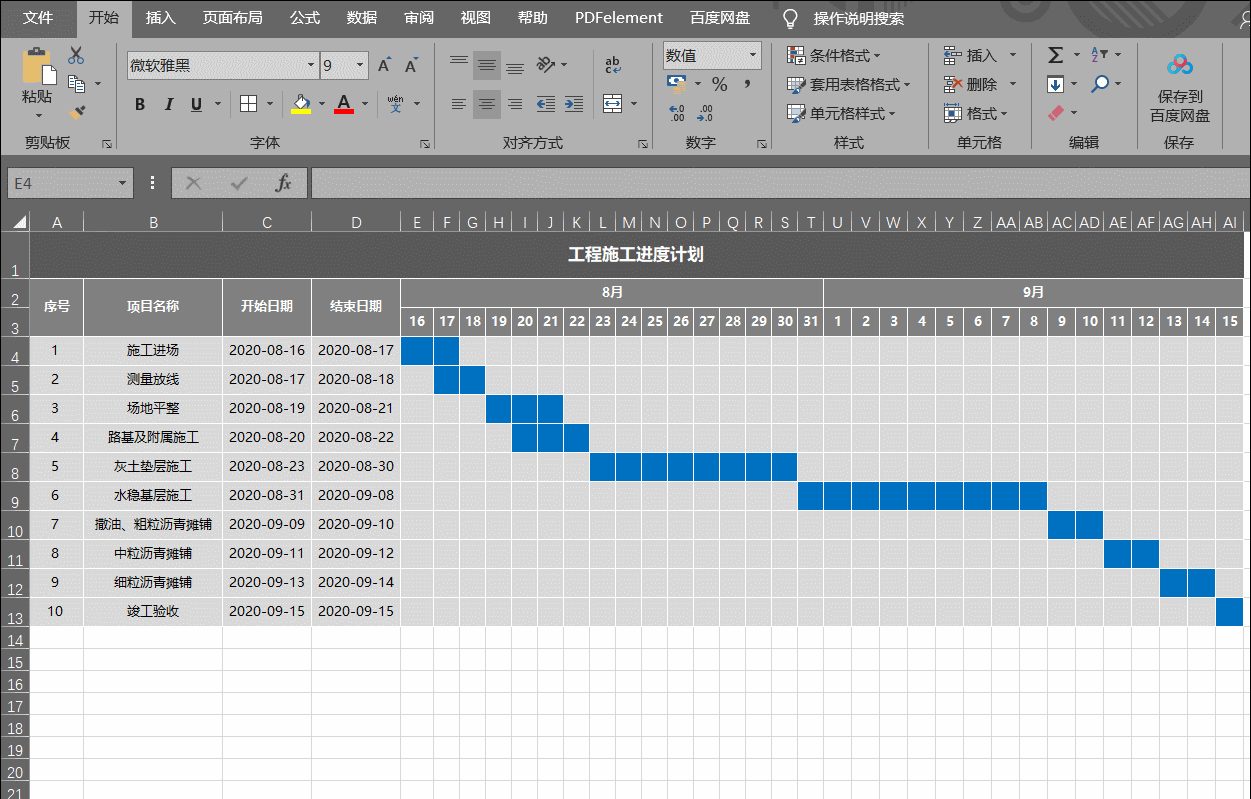Open the font name 微软雅黑 dropdown

point(310,66)
